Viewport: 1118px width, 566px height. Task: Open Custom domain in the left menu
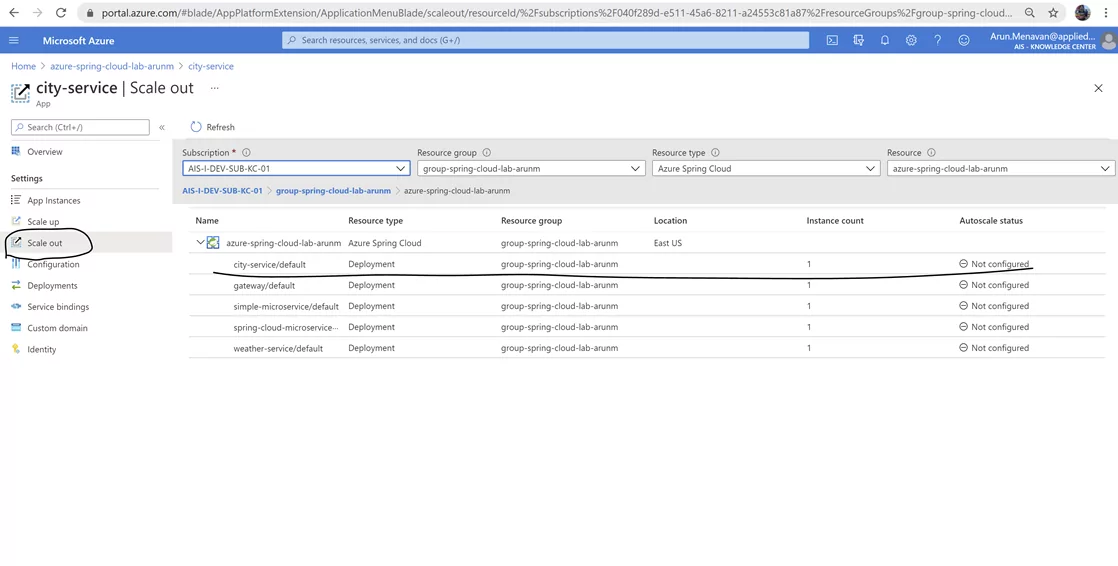(57, 328)
